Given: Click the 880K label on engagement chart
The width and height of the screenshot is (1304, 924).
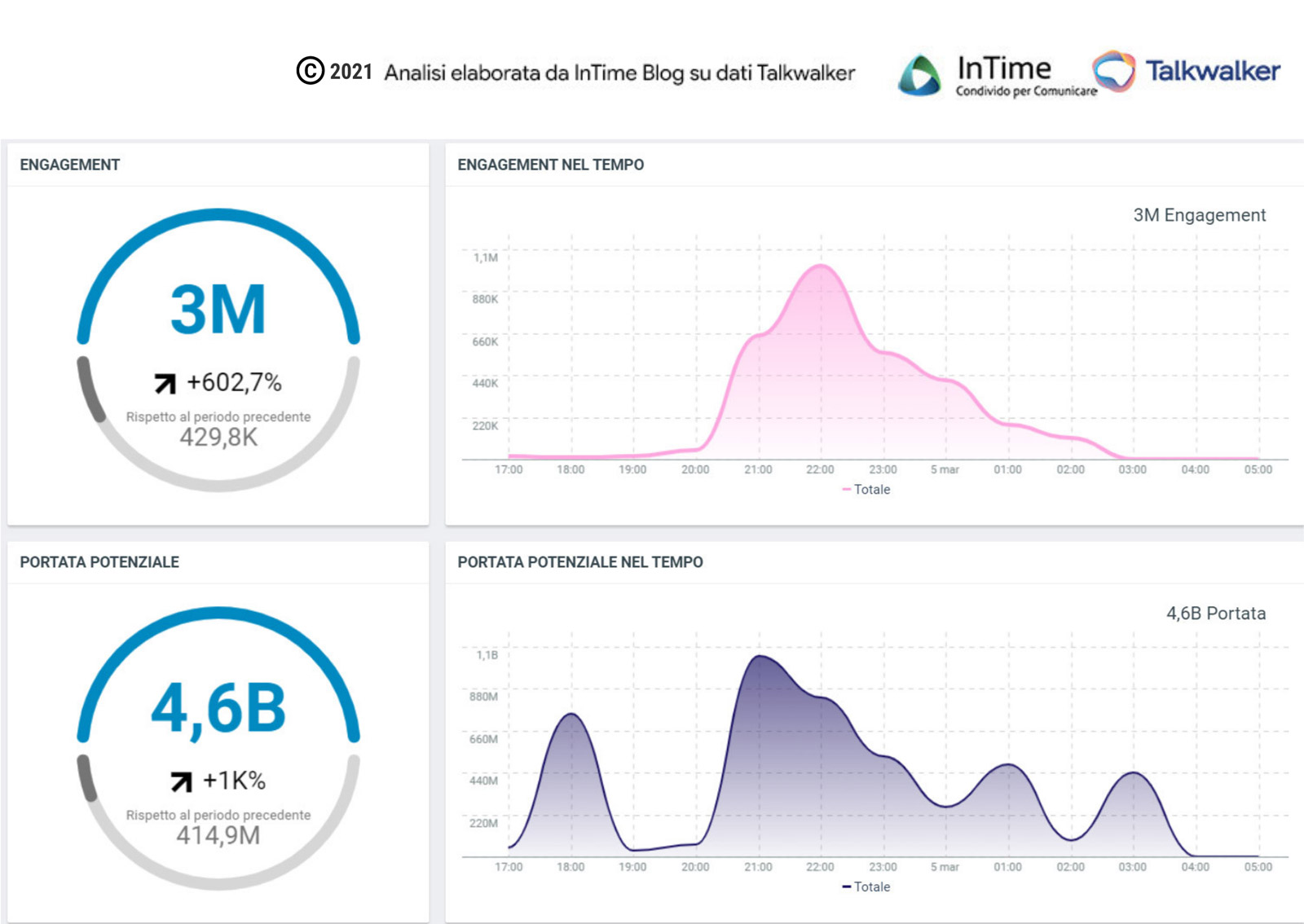Looking at the screenshot, I should pyautogui.click(x=485, y=299).
